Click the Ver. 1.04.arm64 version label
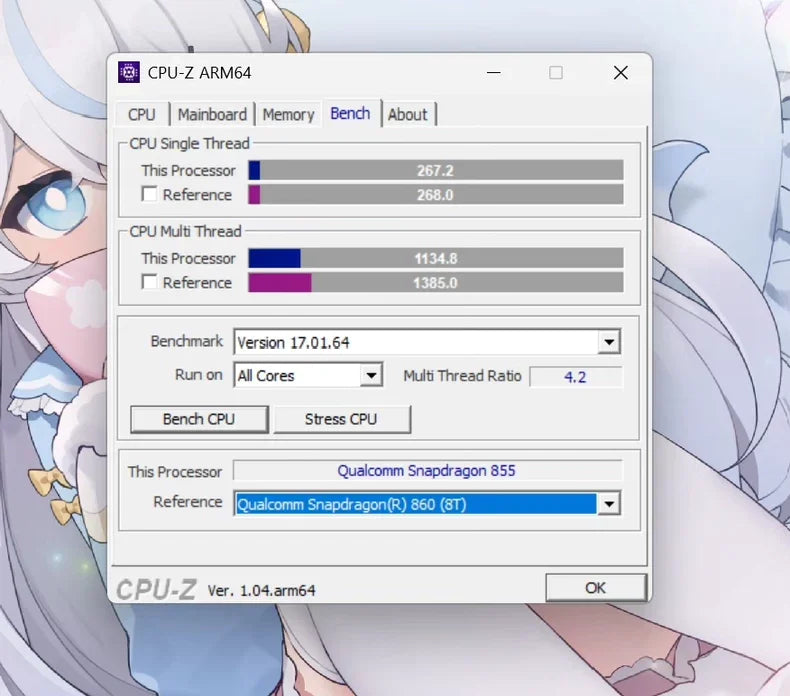The height and width of the screenshot is (696, 790). pyautogui.click(x=261, y=590)
